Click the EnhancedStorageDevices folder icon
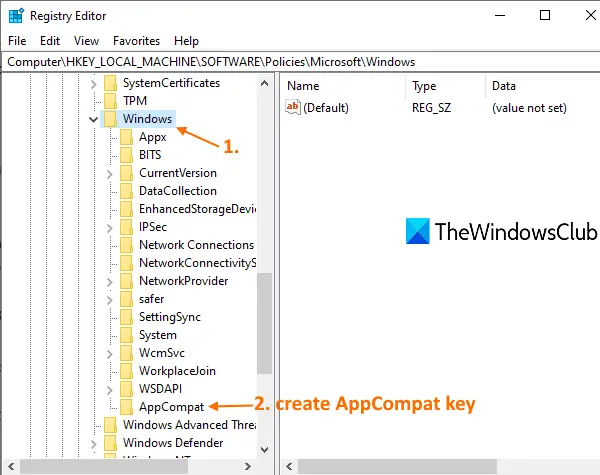The image size is (600, 475). pos(127,209)
